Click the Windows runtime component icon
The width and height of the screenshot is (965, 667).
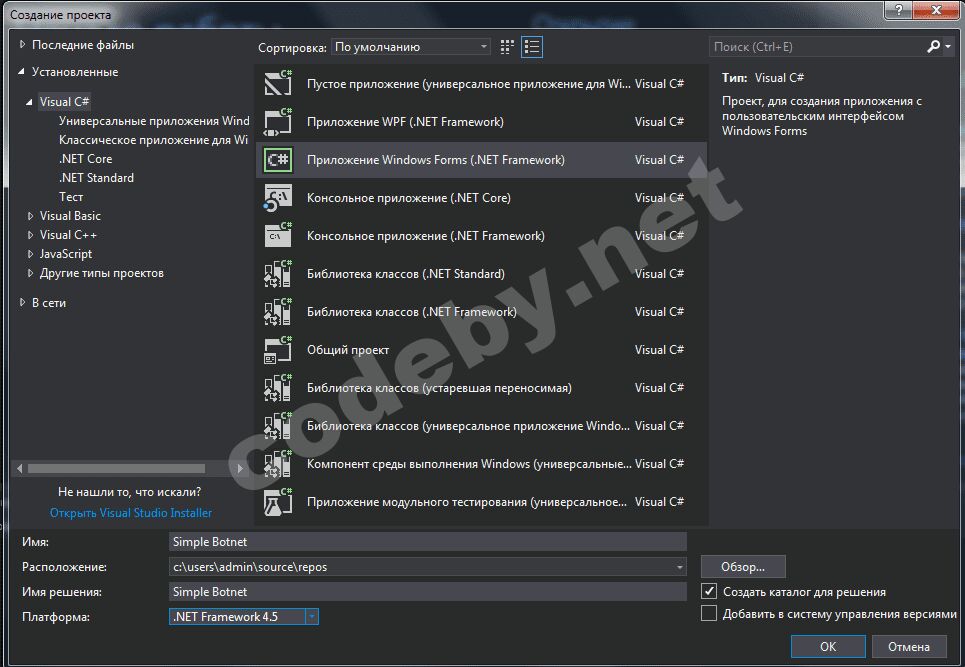(278, 464)
